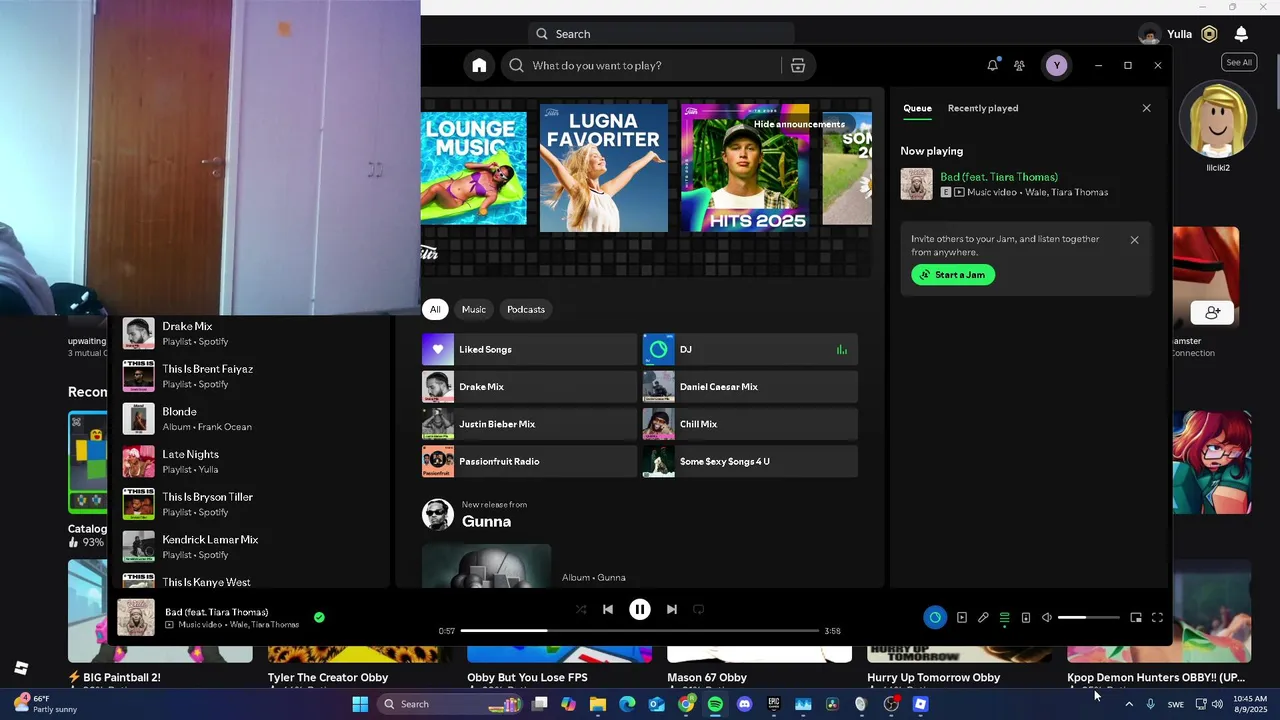The height and width of the screenshot is (720, 1280).
Task: Select the Music filter chip
Action: pyautogui.click(x=474, y=309)
